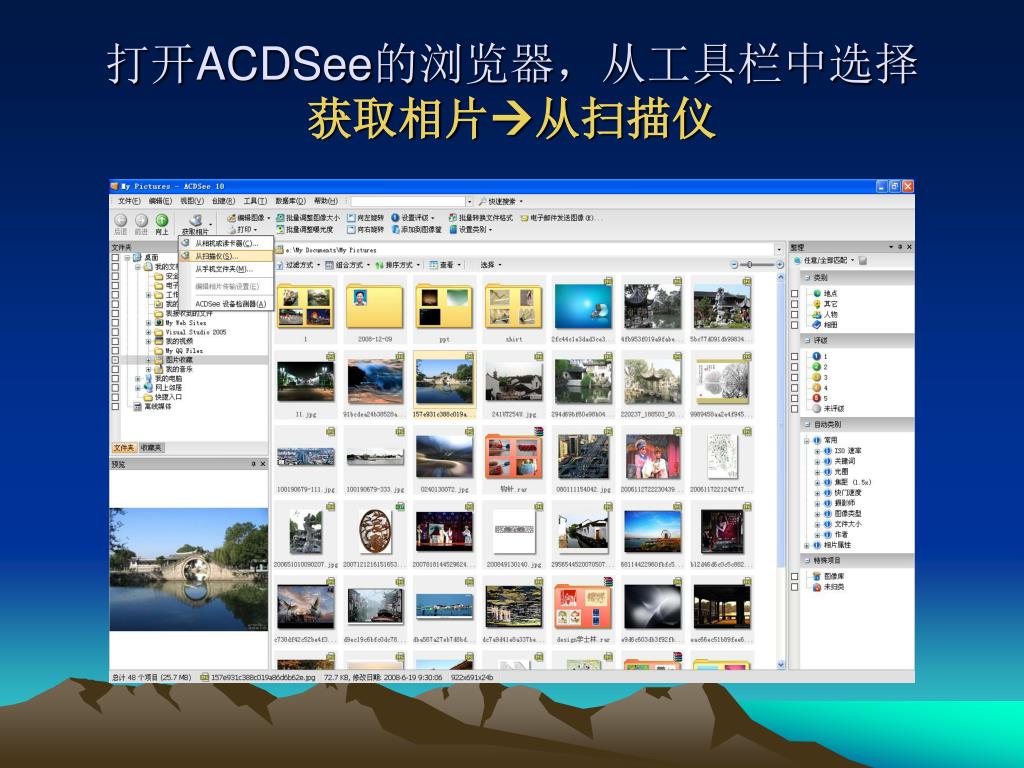Click the 快速搜索 quick search magnifier

tap(483, 201)
